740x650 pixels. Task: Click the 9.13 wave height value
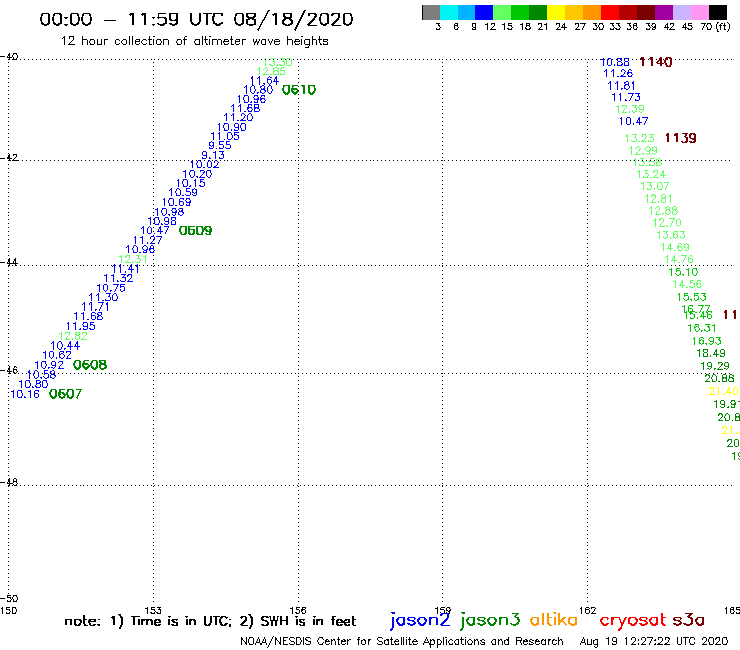(x=213, y=155)
